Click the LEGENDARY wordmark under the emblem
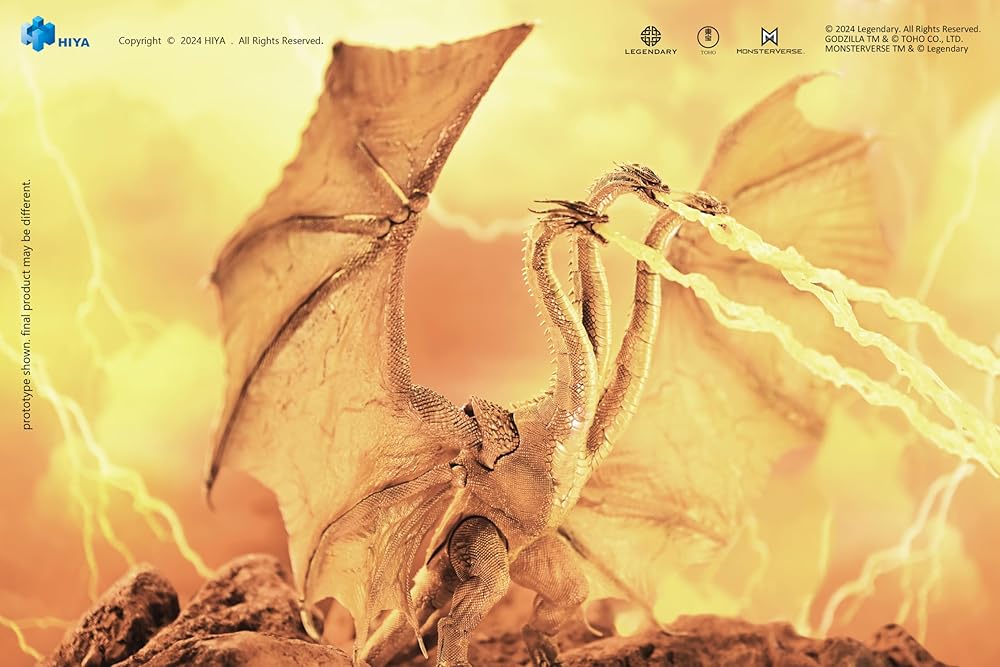 650,51
